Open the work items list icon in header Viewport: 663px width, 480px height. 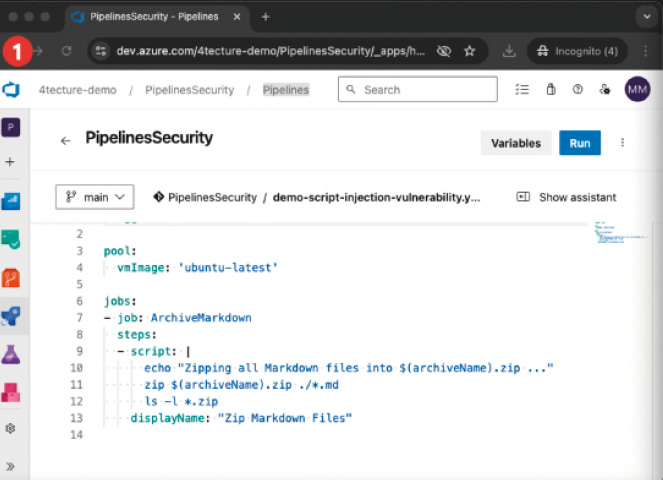coord(522,90)
